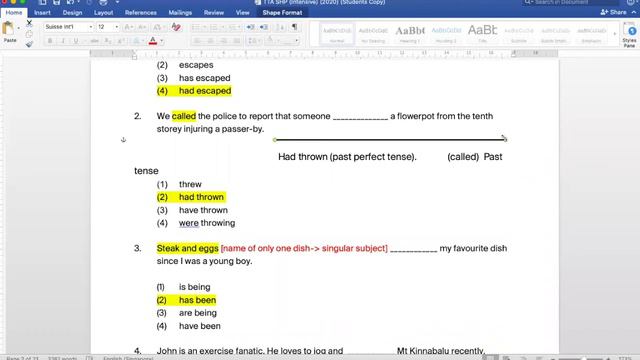
Task: Switch to the References tab
Action: 140,13
